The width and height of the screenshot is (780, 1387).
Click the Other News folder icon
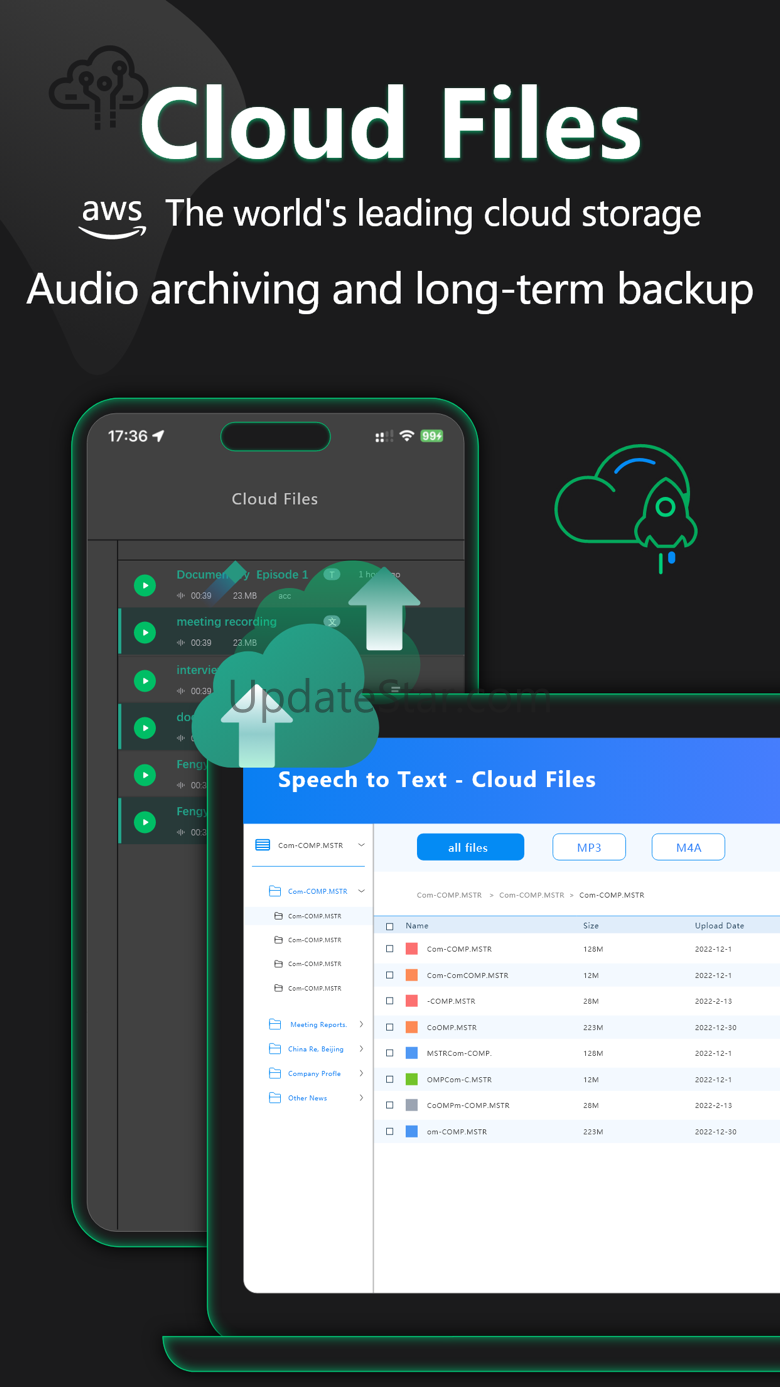coord(275,1097)
